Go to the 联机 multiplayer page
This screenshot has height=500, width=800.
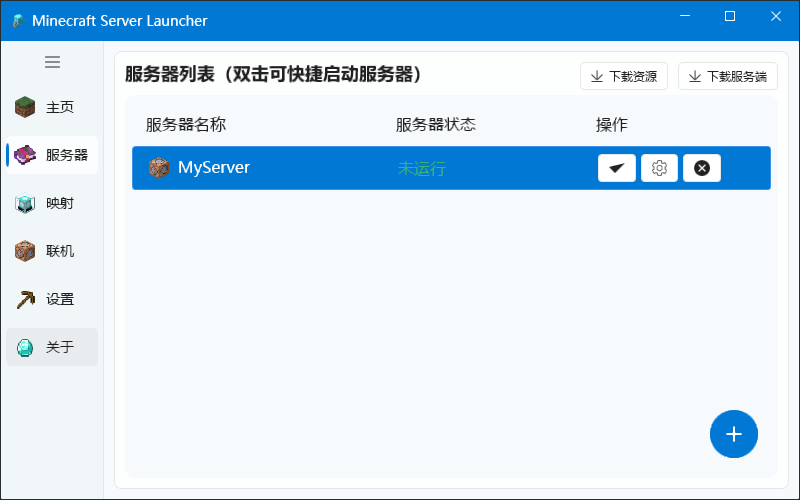[x=52, y=251]
